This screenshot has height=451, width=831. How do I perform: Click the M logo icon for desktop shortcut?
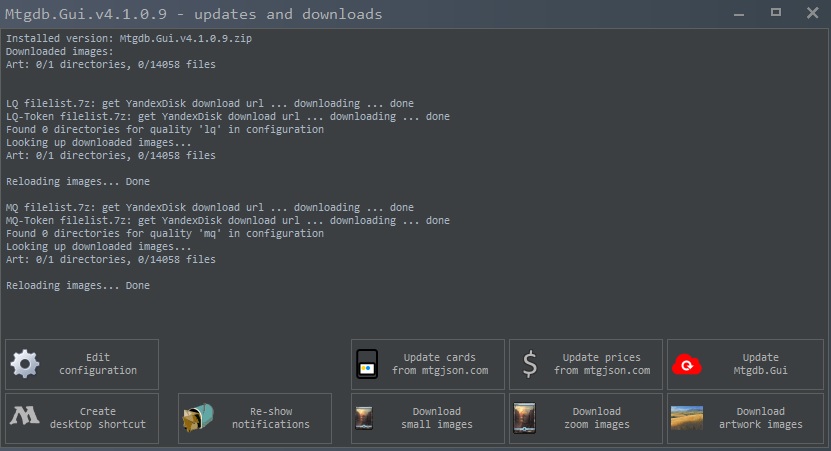[25, 418]
